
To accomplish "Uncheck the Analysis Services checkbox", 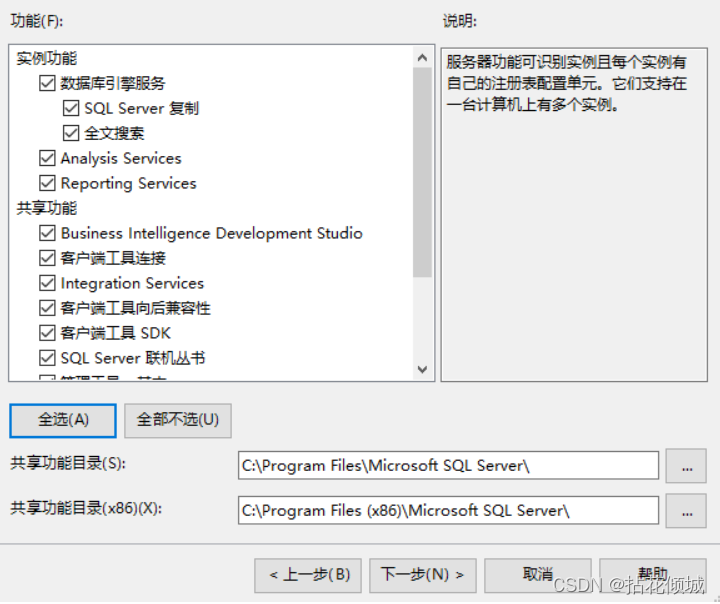I will coord(47,158).
